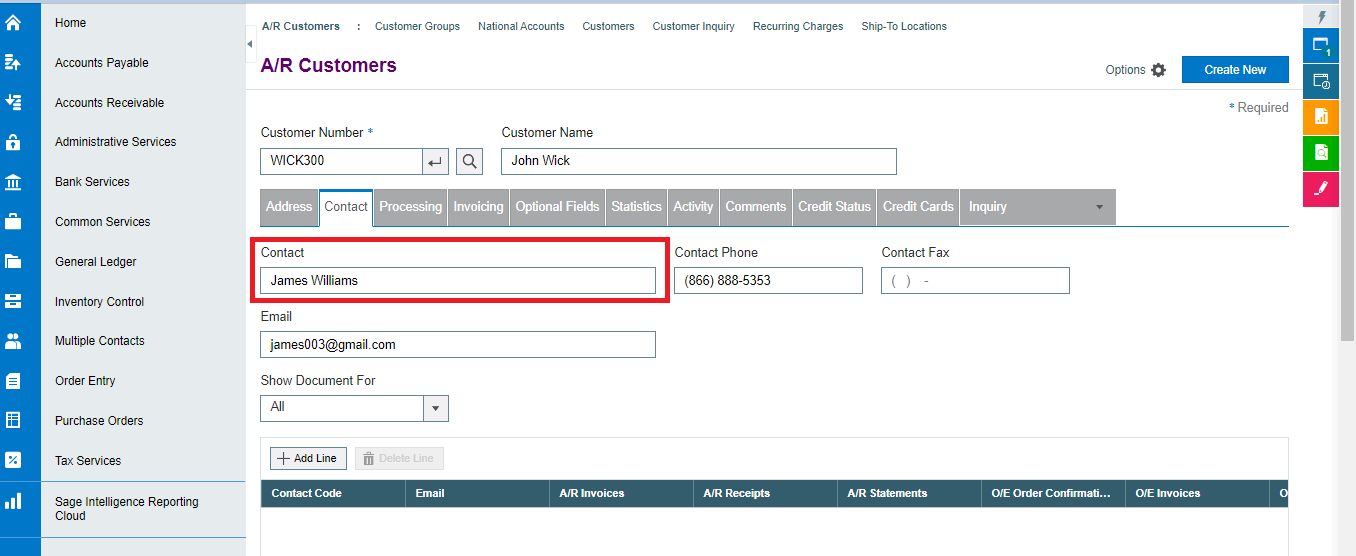Switch to the Credit Status tab

pyautogui.click(x=835, y=207)
